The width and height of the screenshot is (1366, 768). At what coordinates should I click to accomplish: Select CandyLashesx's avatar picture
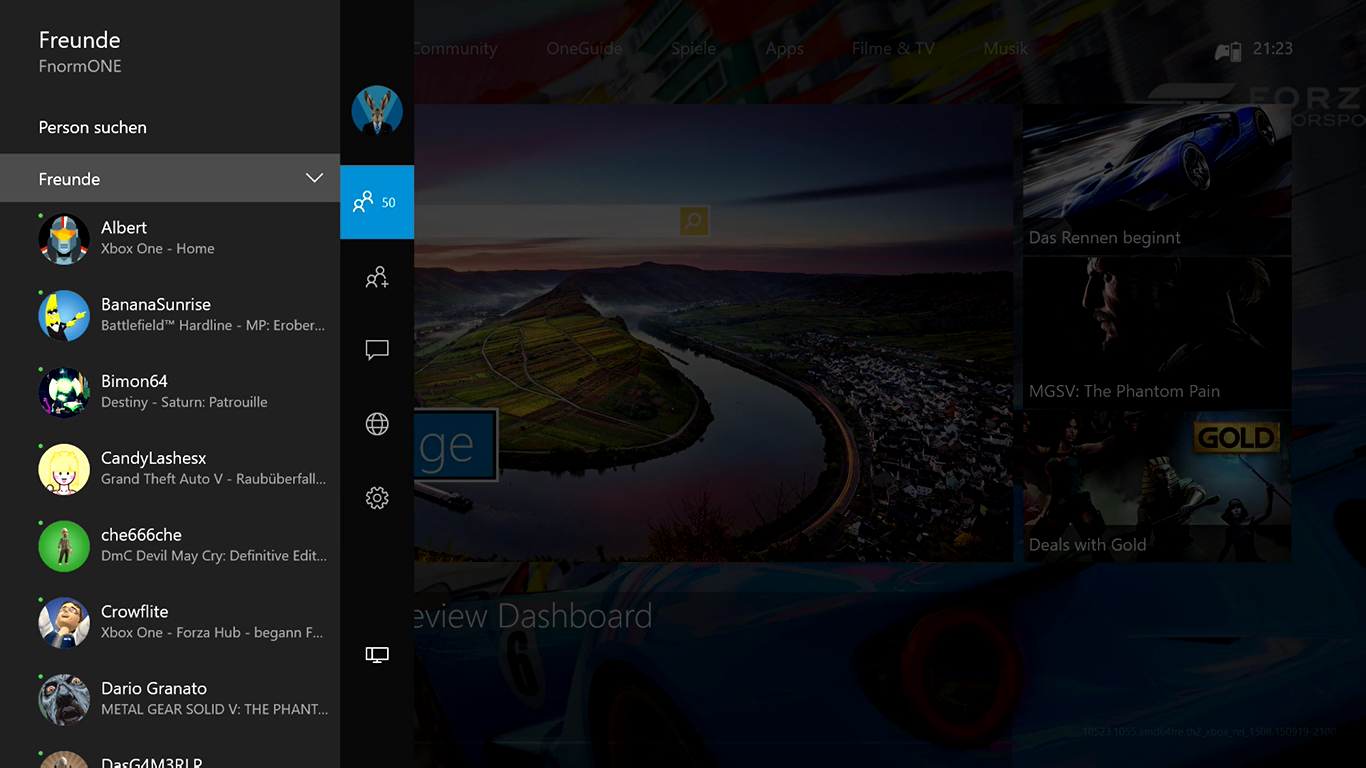click(64, 469)
